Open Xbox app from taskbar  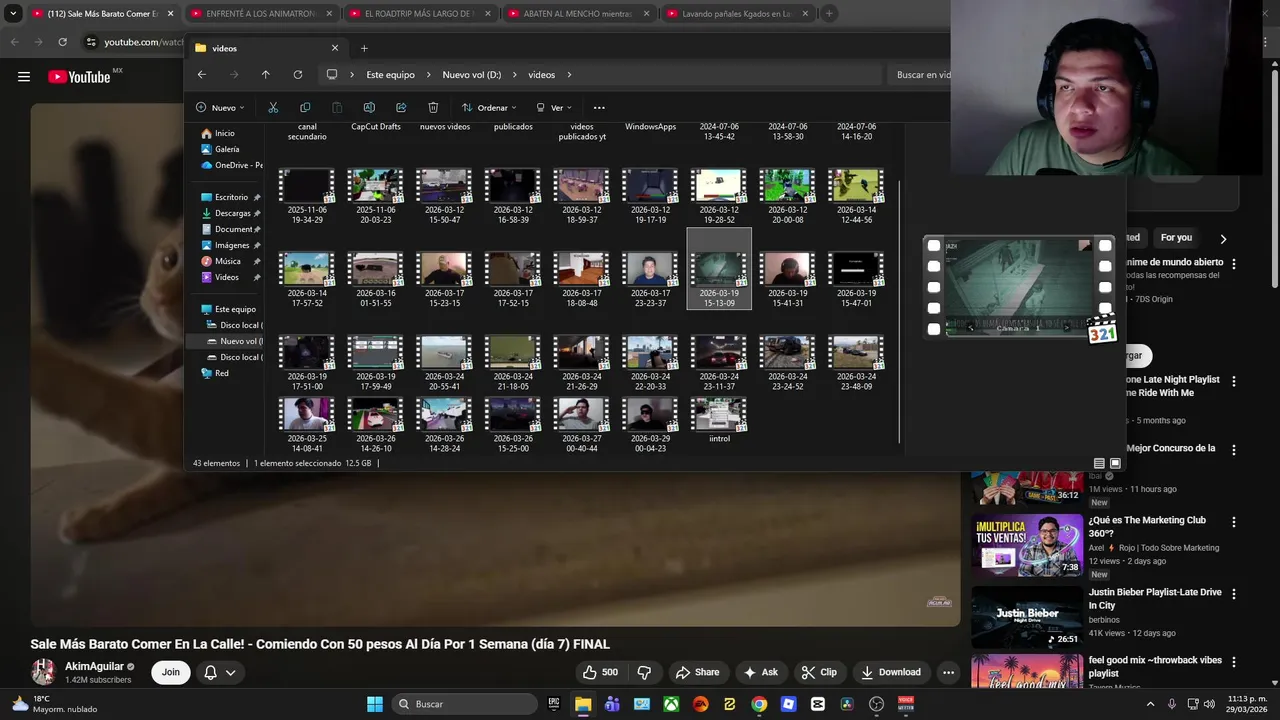pyautogui.click(x=671, y=704)
